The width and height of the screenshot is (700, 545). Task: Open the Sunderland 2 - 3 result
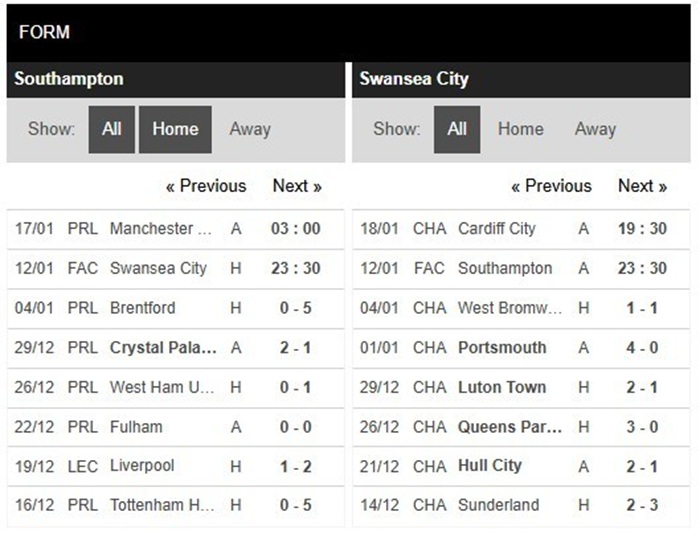520,505
